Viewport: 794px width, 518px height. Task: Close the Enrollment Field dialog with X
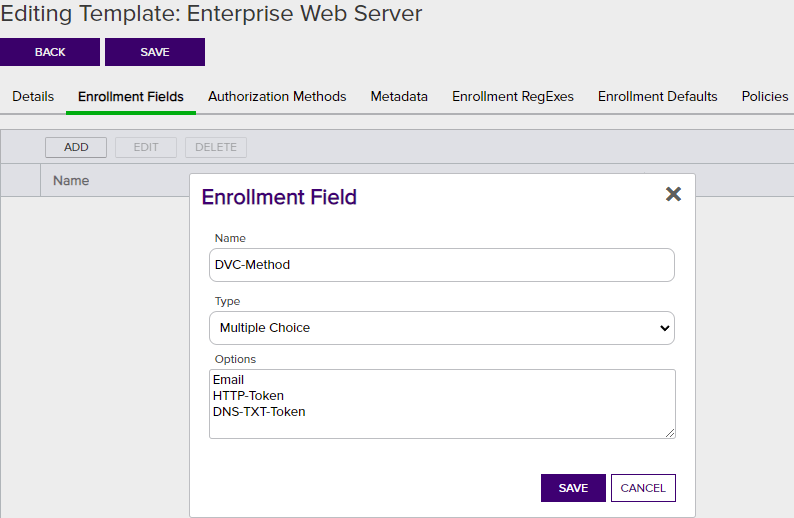point(673,194)
